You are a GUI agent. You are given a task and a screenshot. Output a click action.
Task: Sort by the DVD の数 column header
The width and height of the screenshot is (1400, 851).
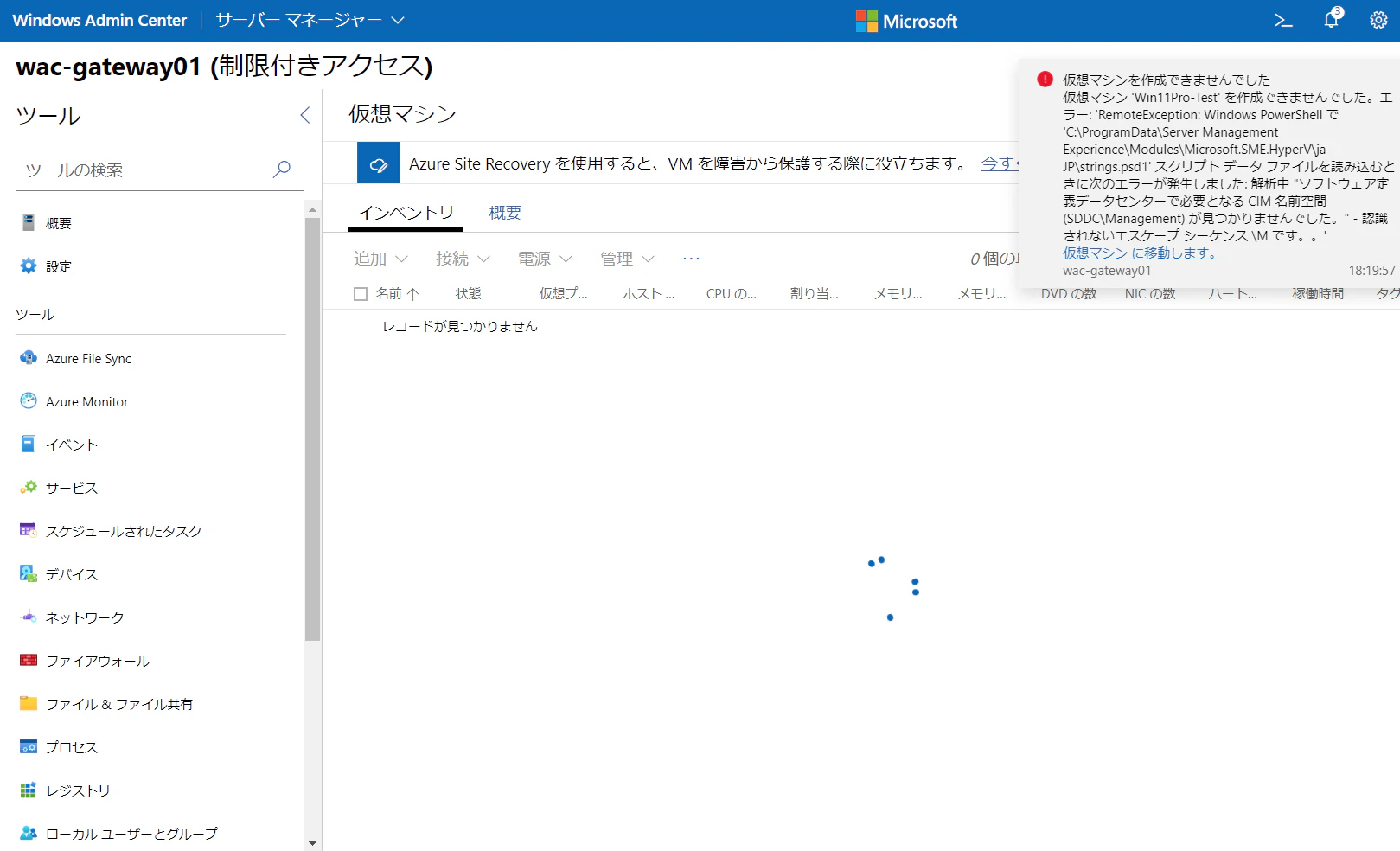point(1069,294)
